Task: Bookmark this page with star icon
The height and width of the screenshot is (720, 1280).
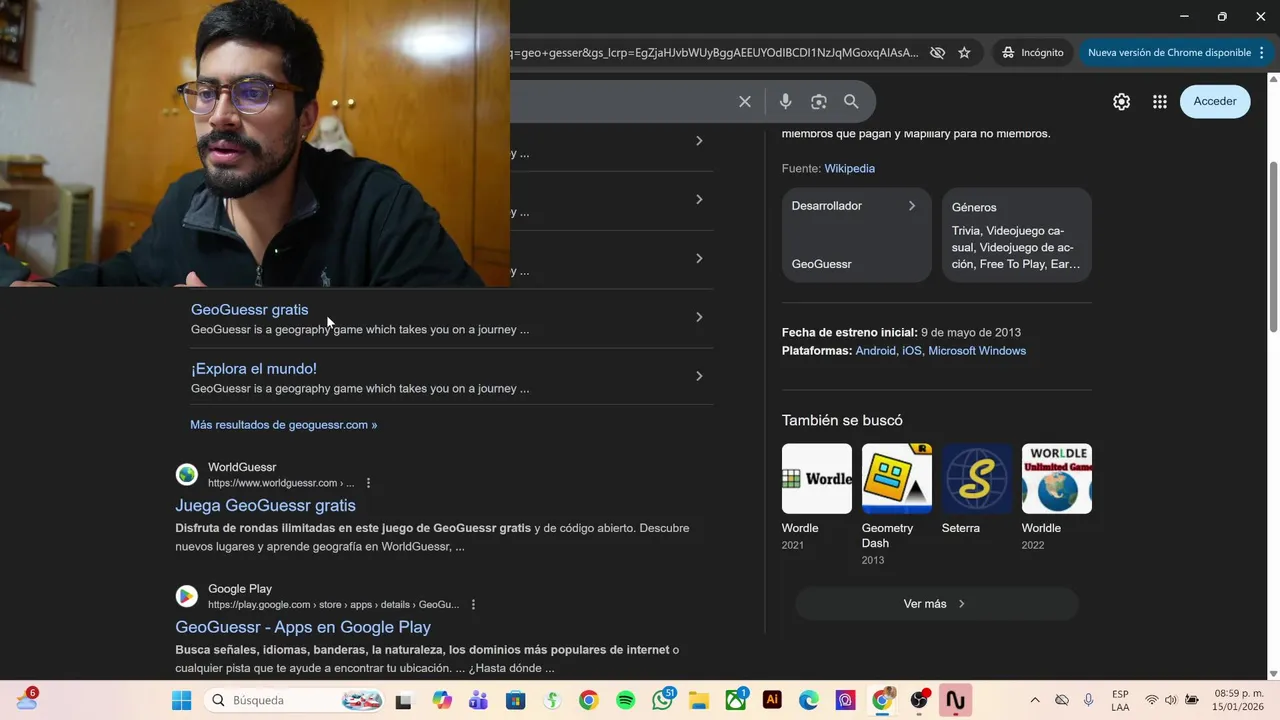Action: (964, 52)
